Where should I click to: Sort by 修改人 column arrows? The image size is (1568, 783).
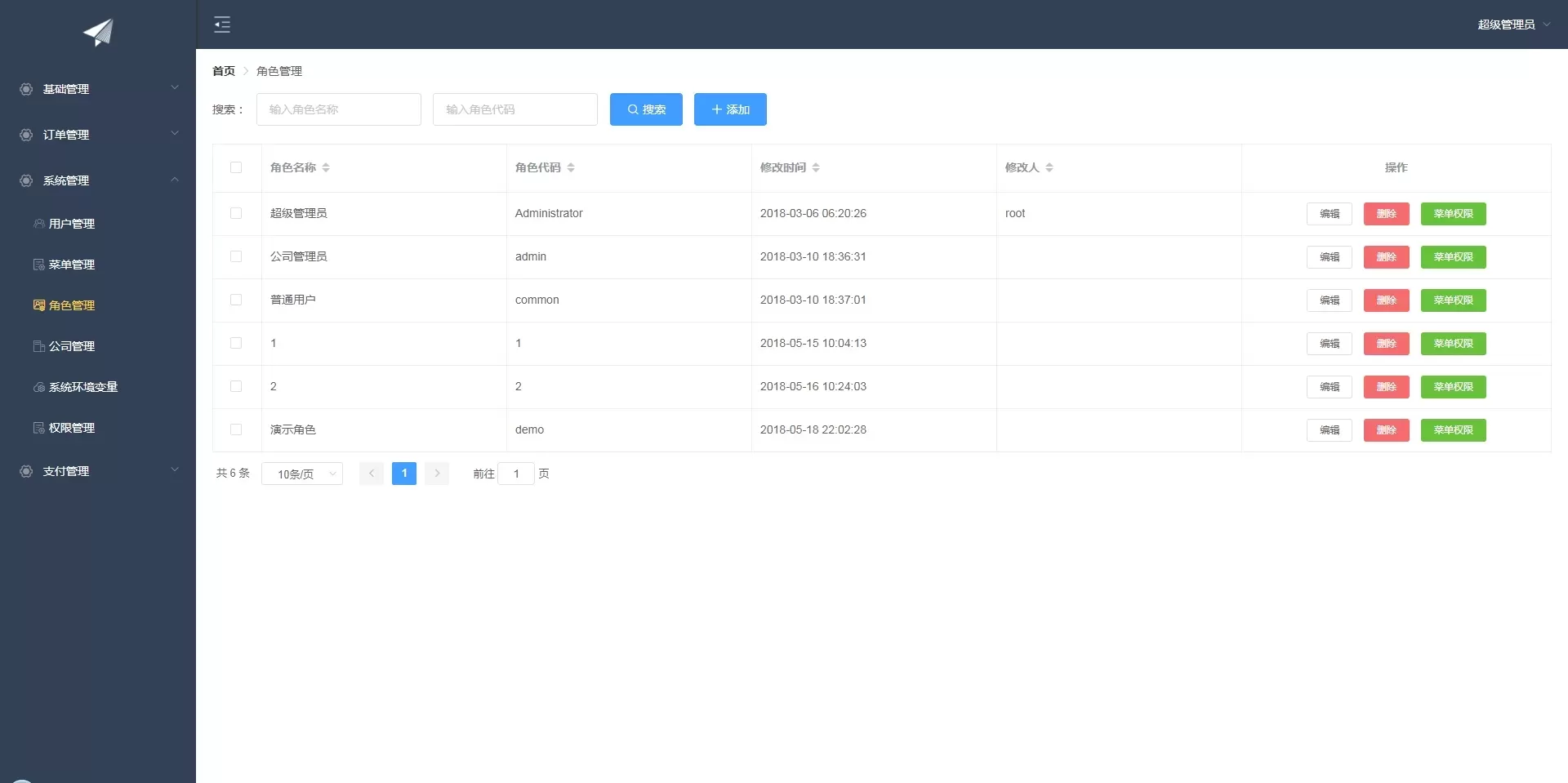click(1049, 167)
